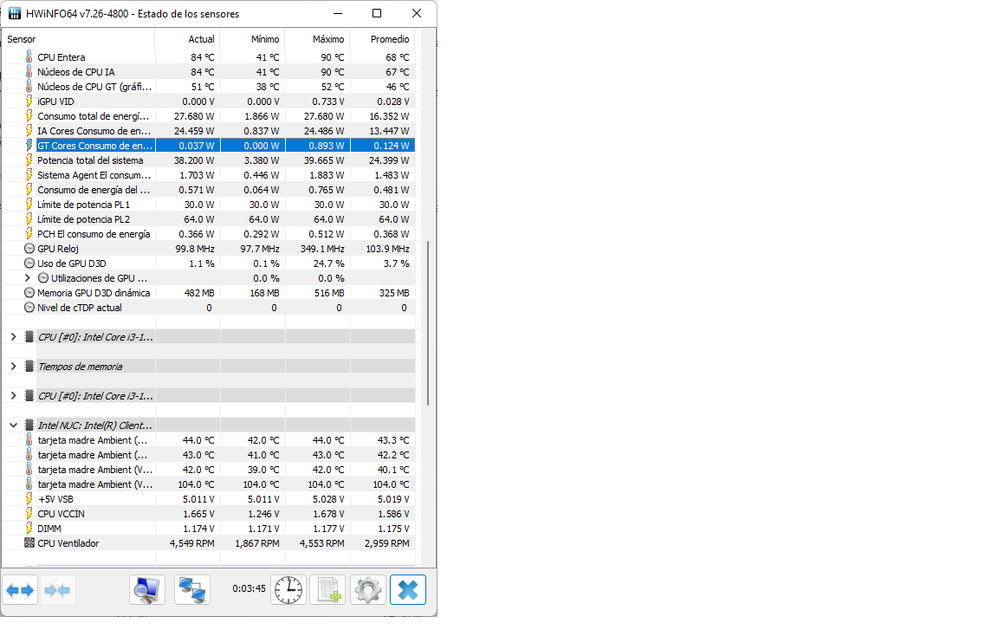
Task: Close the HWiNFO64 window
Action: 416,13
